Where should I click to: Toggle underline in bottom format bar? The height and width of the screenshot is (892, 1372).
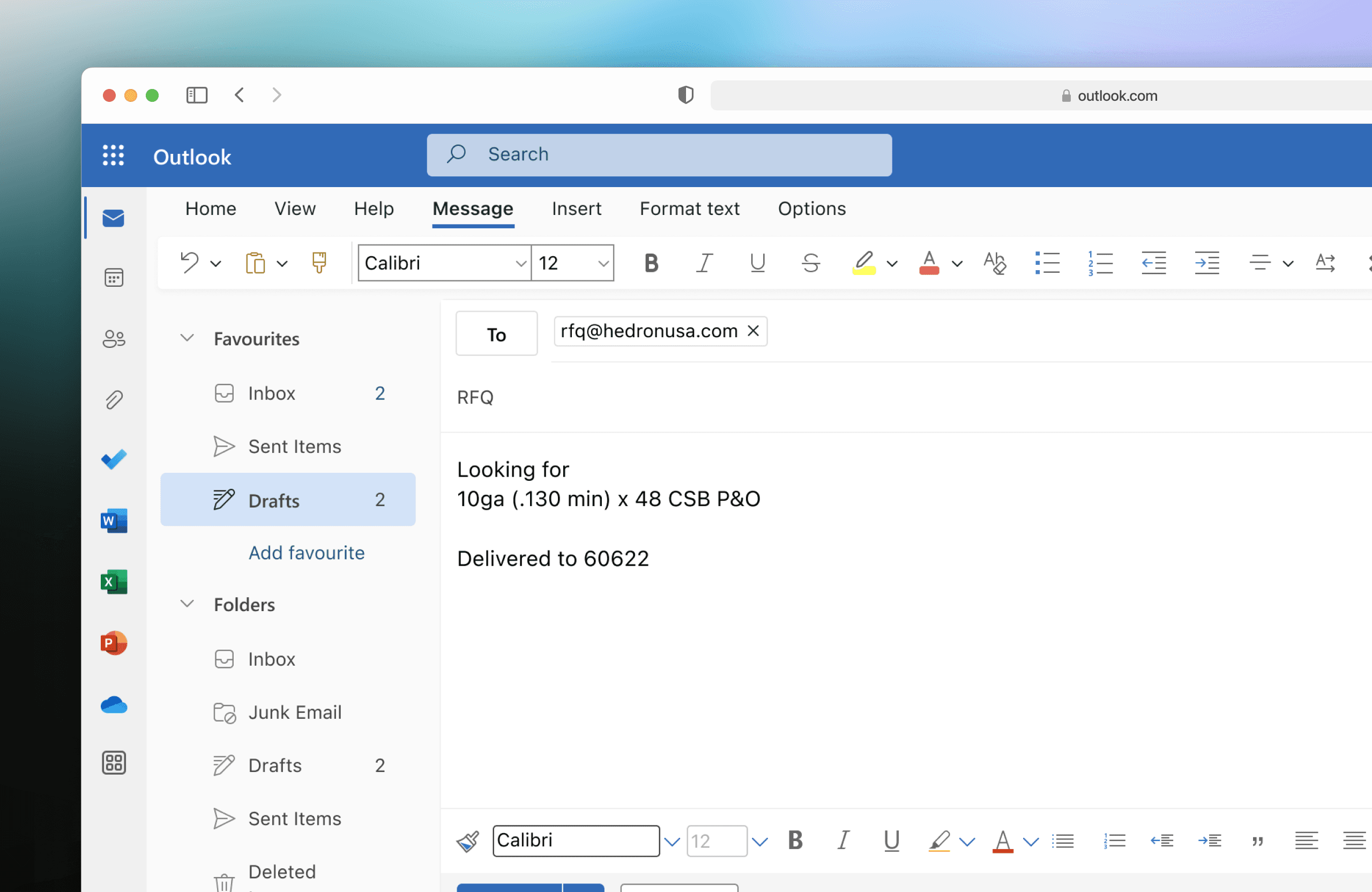click(891, 841)
